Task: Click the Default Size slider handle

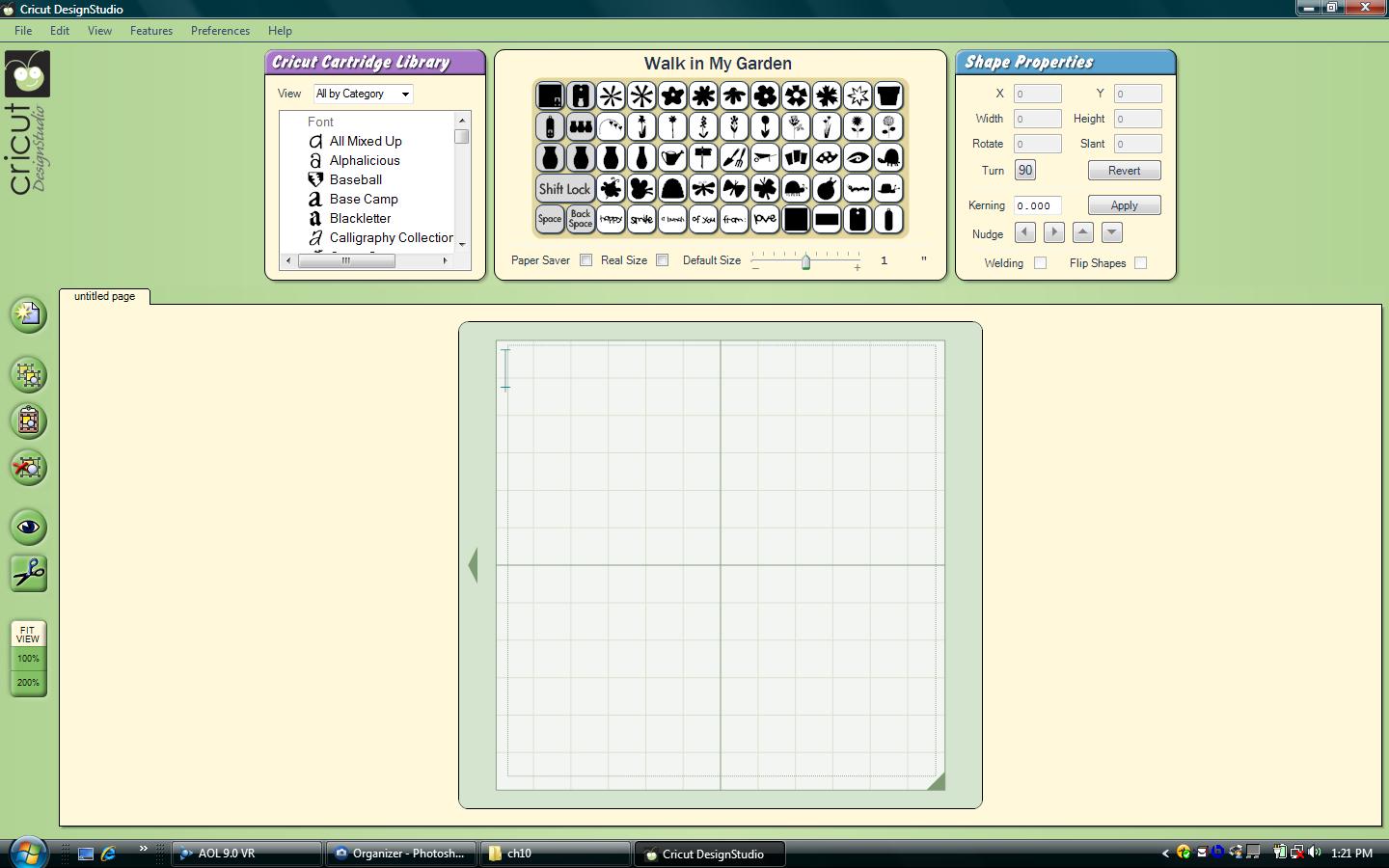Action: pos(805,261)
